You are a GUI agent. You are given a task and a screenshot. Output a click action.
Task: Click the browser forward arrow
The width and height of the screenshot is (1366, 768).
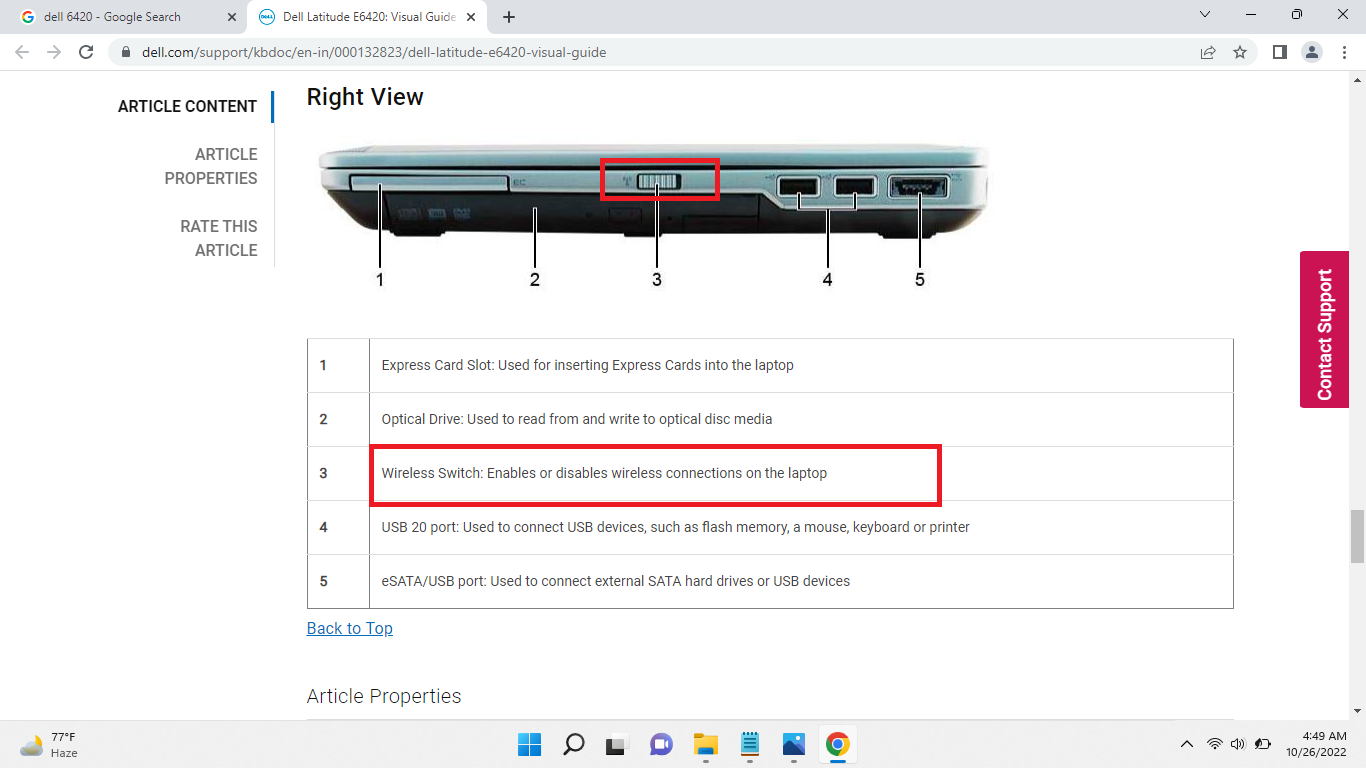pos(54,52)
